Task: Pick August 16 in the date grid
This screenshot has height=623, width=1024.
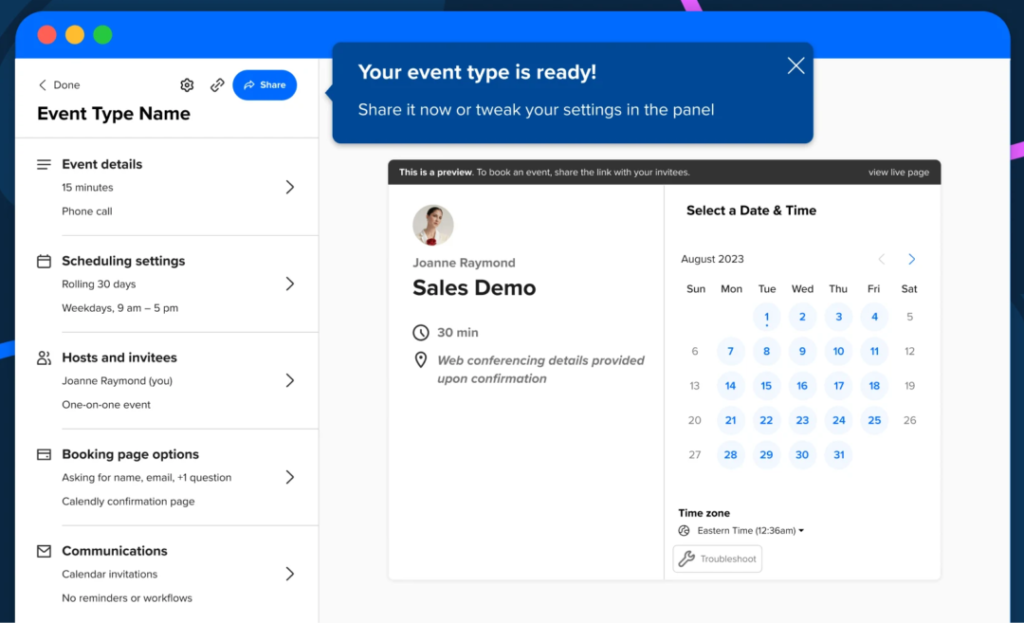Action: point(803,386)
